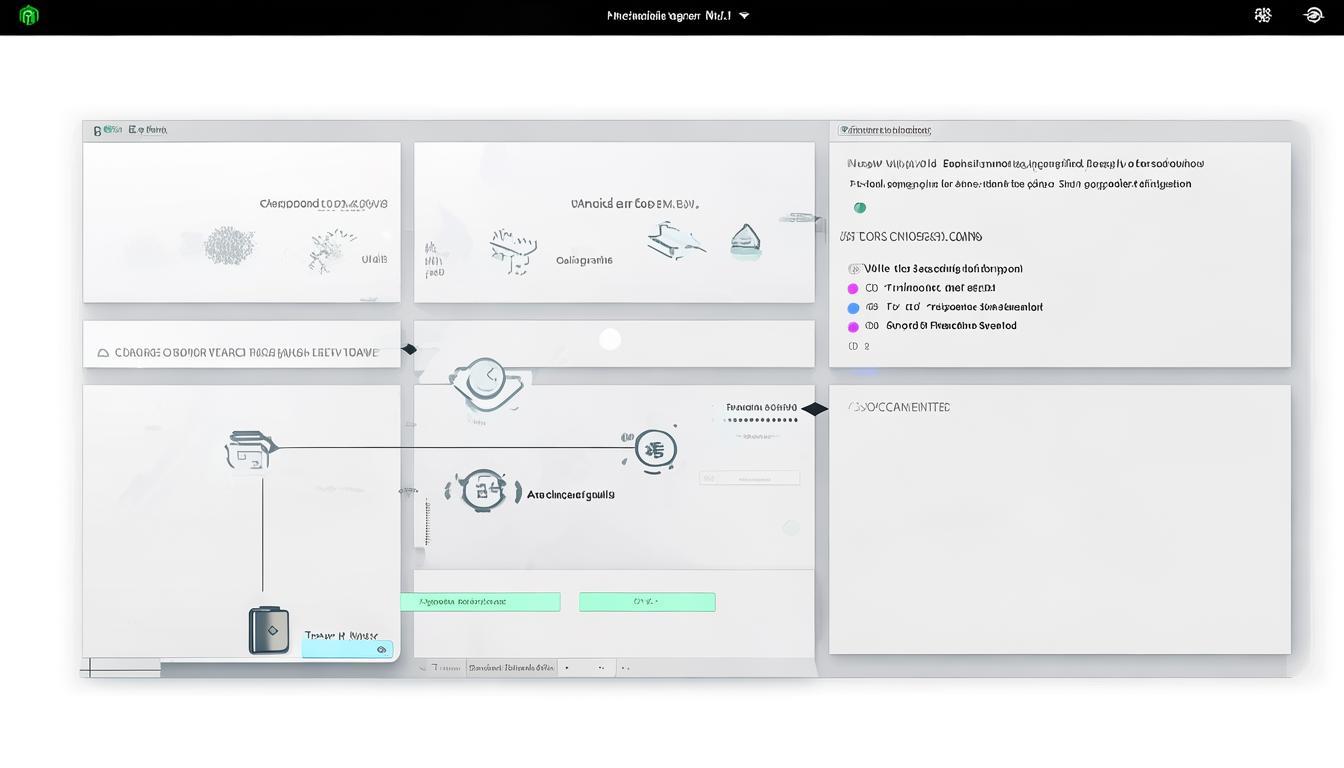Viewport: 1344px width, 768px height.
Task: Select the house-shaped icon in upper canvas
Action: click(745, 239)
